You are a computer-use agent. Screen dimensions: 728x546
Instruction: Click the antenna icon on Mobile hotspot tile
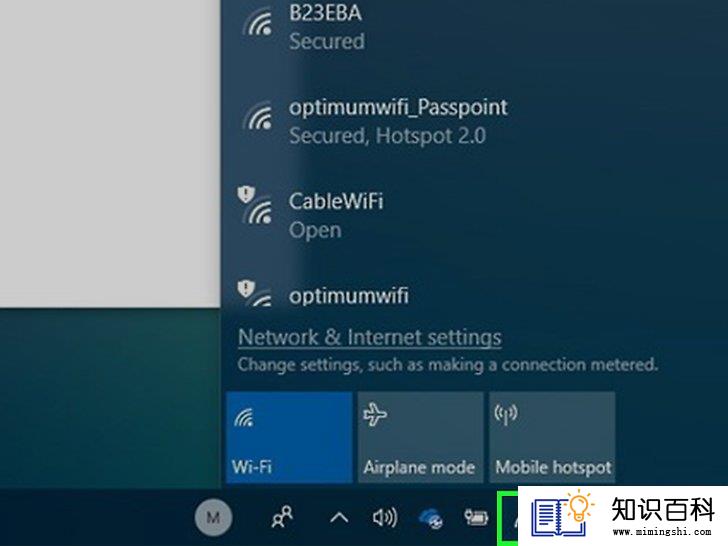[x=506, y=415]
